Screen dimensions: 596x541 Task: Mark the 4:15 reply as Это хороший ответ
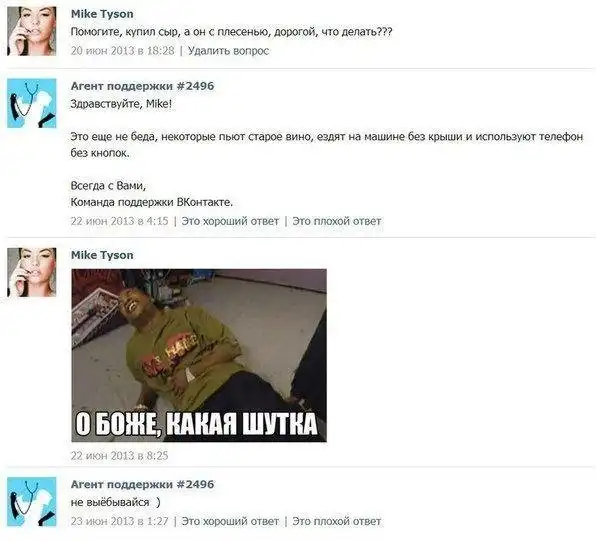click(230, 221)
